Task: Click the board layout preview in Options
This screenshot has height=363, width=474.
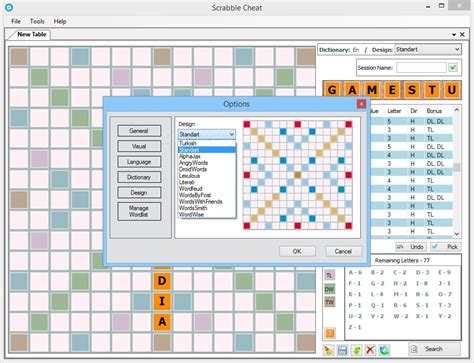Action: 298,175
